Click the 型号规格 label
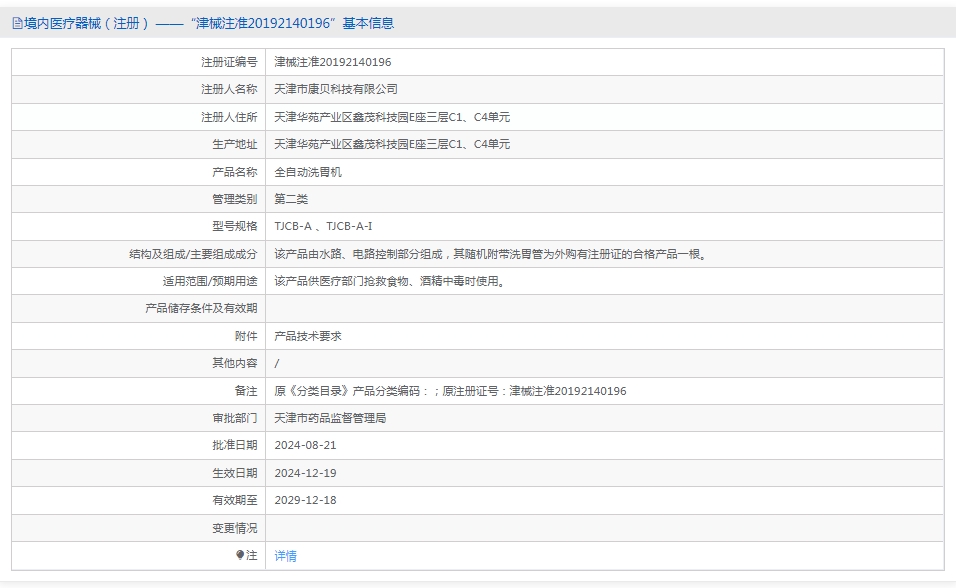The width and height of the screenshot is (956, 588). (235, 226)
